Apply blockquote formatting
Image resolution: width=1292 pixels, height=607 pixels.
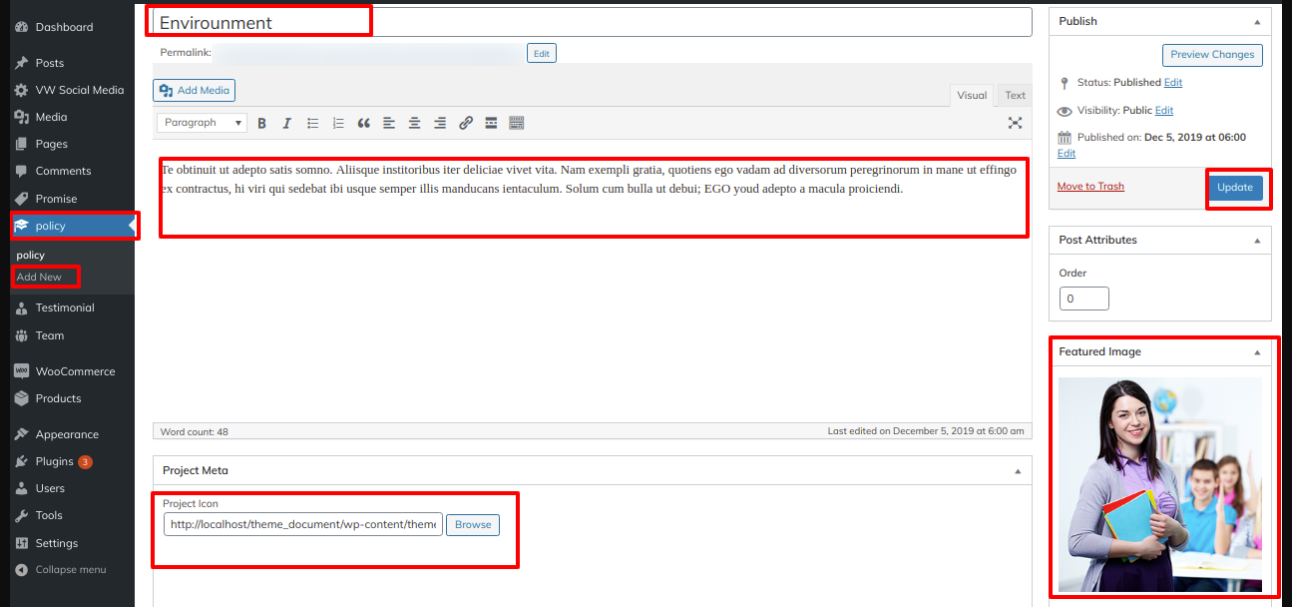[x=363, y=123]
